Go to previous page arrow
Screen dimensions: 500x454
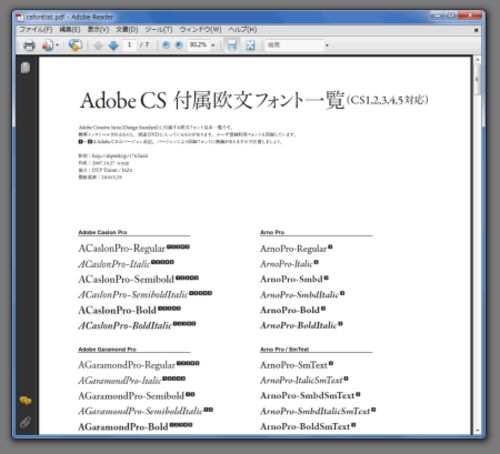click(98, 45)
